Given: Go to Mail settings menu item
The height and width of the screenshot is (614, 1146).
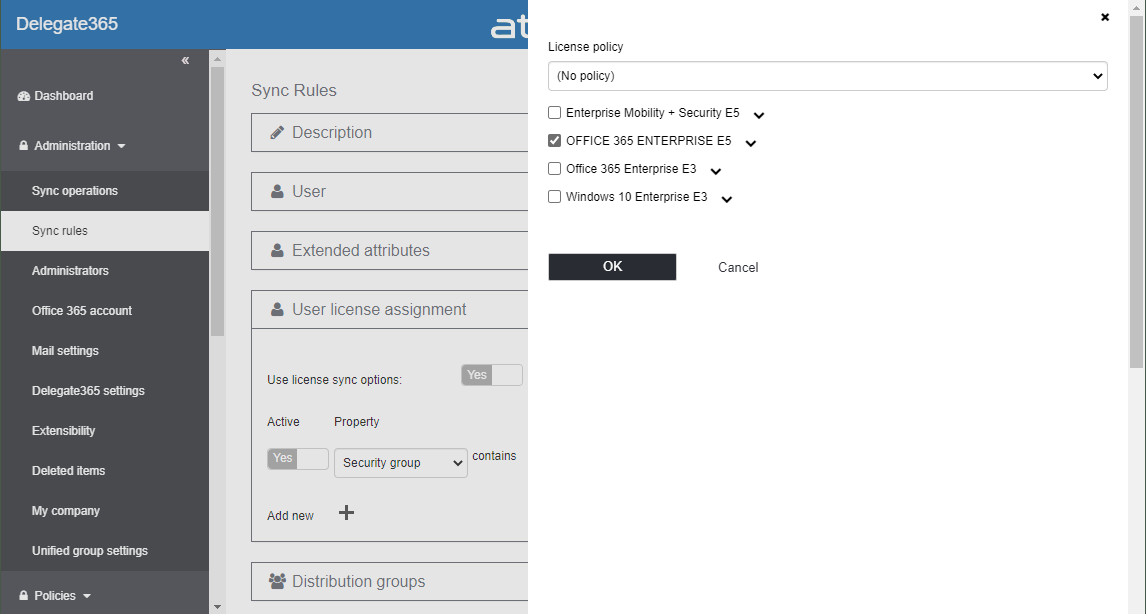Looking at the screenshot, I should point(65,351).
